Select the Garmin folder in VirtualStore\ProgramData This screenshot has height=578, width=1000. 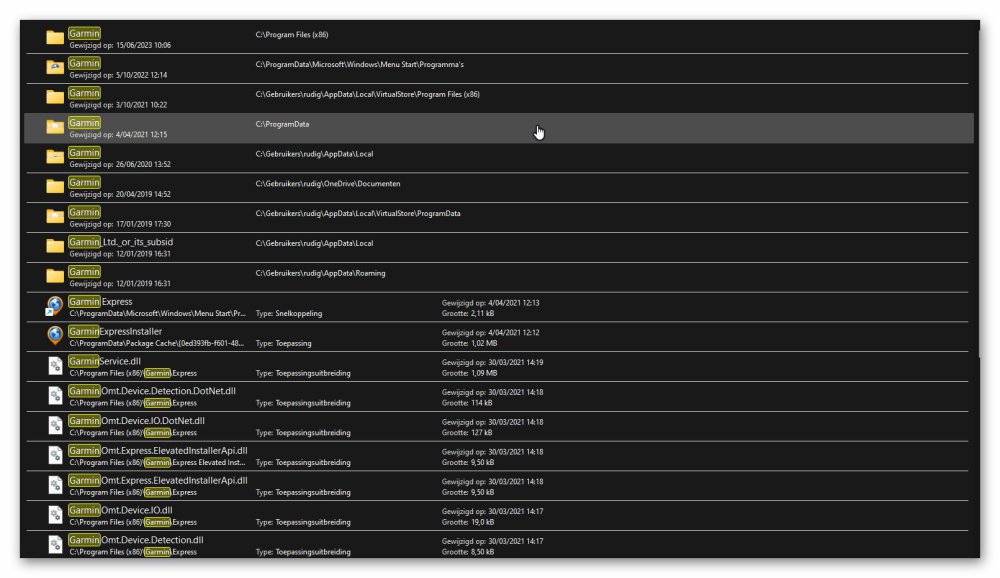pos(84,212)
